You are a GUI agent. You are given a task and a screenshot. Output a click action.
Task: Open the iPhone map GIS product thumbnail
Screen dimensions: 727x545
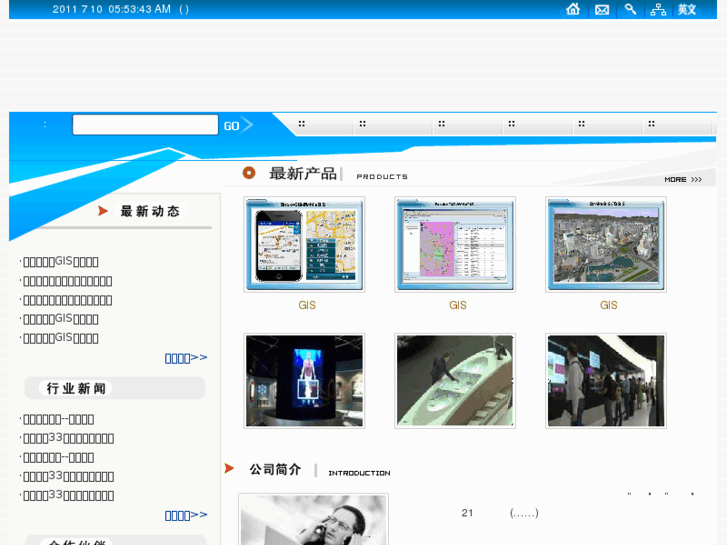[x=304, y=244]
